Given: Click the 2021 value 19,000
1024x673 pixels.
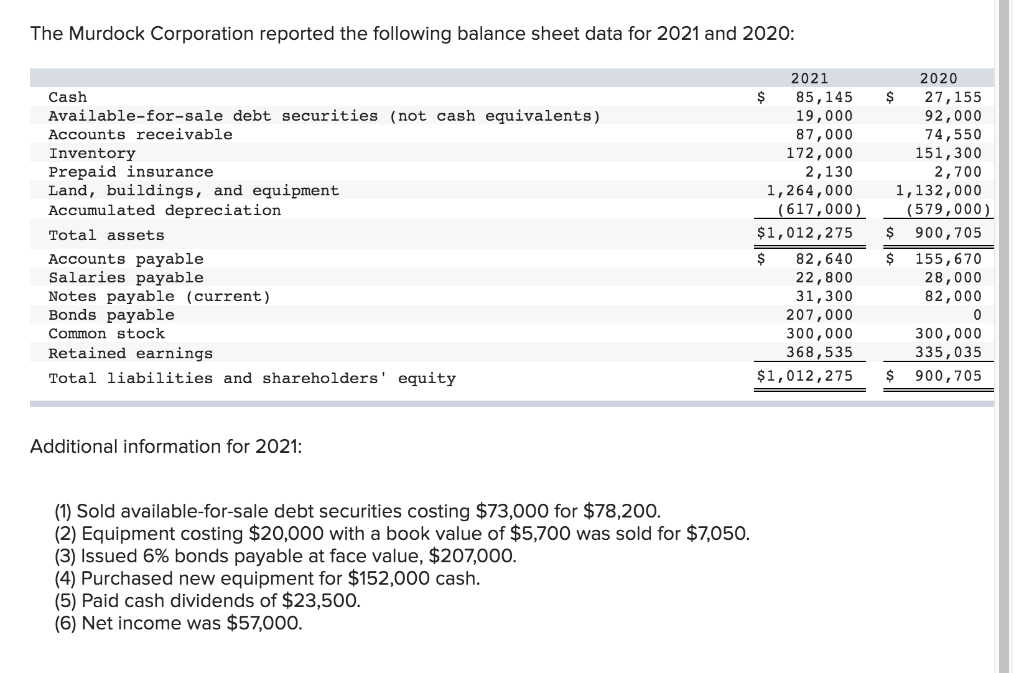Looking at the screenshot, I should (x=824, y=116).
